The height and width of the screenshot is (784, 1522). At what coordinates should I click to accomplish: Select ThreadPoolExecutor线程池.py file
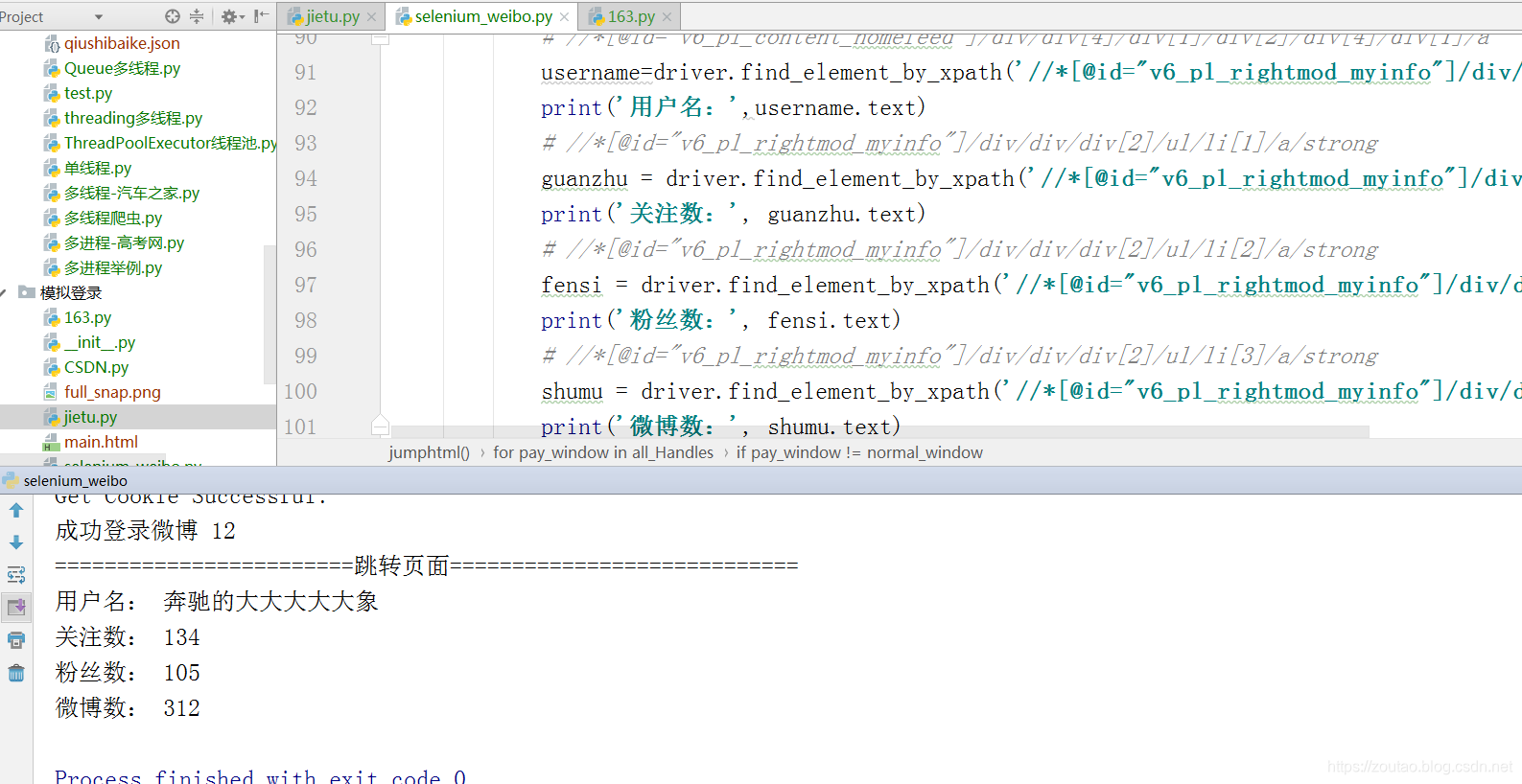(171, 143)
